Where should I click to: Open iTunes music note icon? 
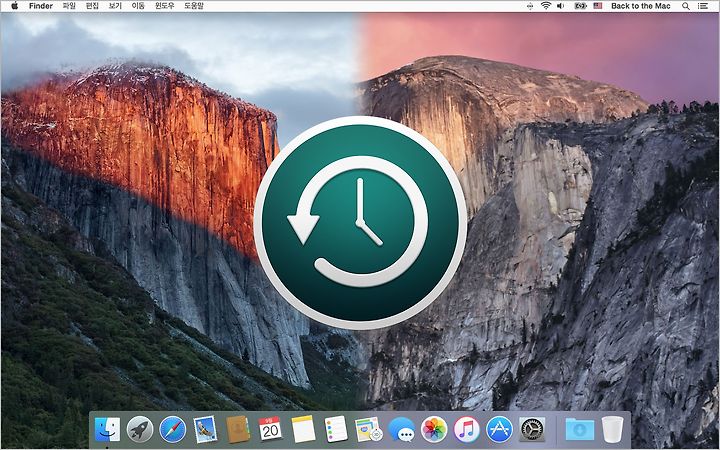(x=467, y=429)
